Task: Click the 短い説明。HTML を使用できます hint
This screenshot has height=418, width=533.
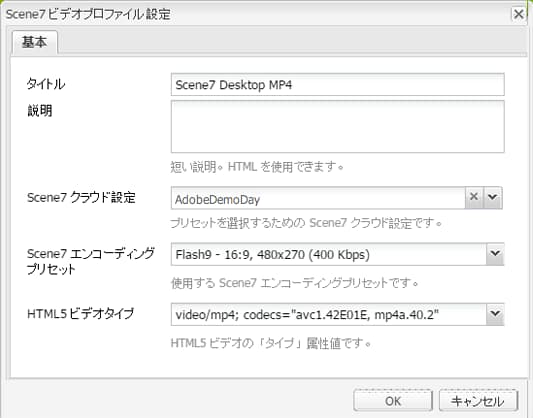Action: (257, 167)
